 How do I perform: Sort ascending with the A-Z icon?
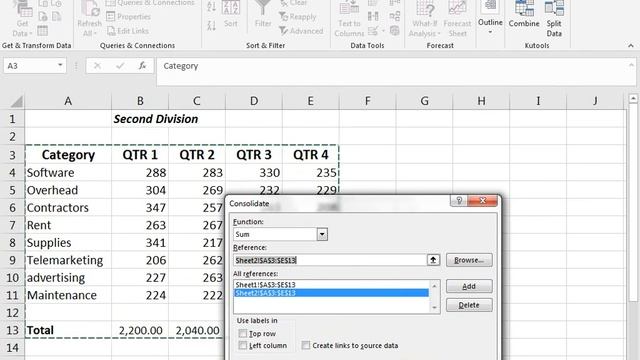pos(211,6)
